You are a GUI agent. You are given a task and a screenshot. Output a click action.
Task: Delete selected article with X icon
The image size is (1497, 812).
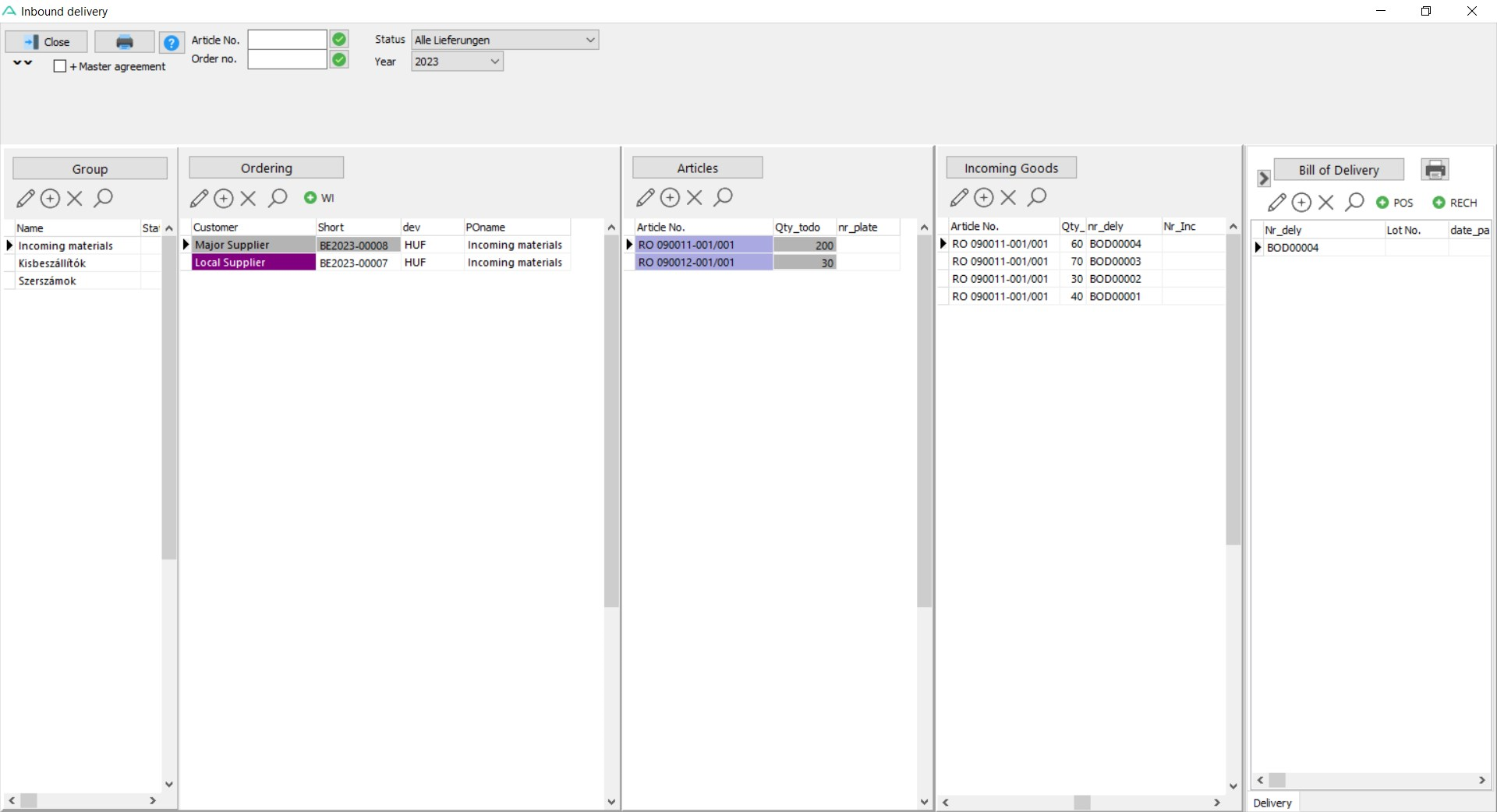tap(695, 198)
